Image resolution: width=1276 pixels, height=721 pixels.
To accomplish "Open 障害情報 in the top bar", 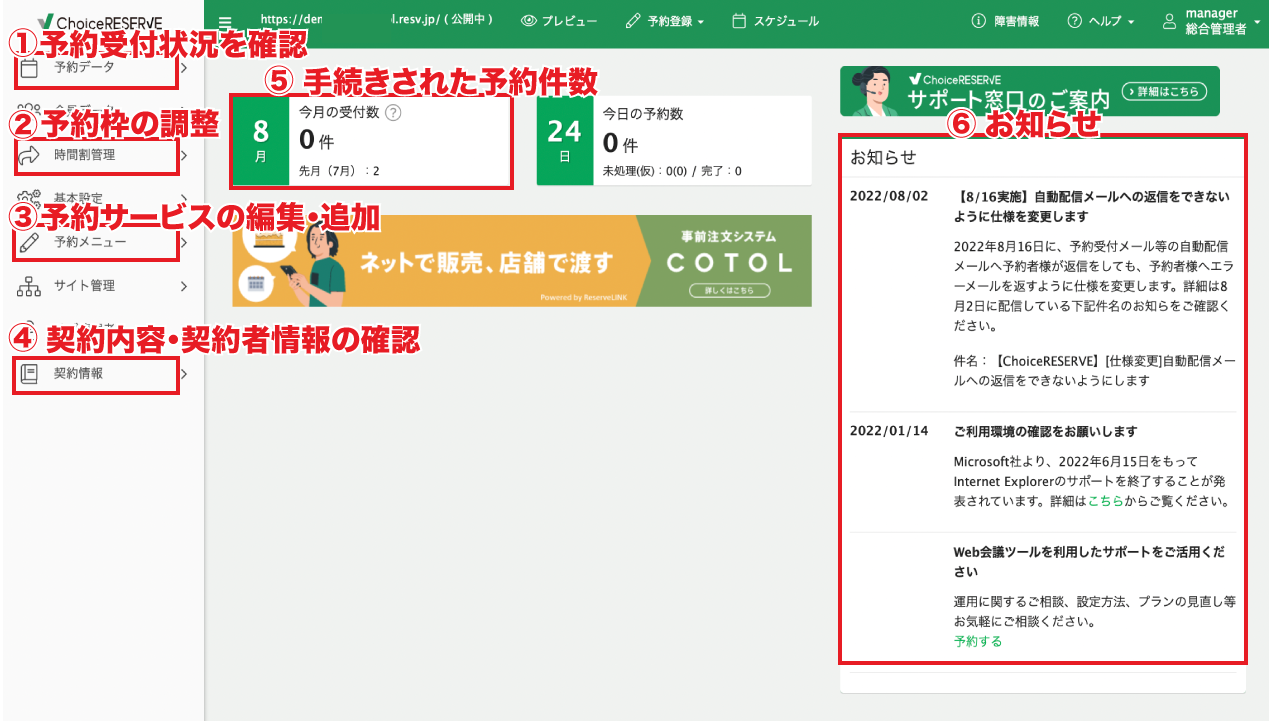I will tap(1005, 21).
